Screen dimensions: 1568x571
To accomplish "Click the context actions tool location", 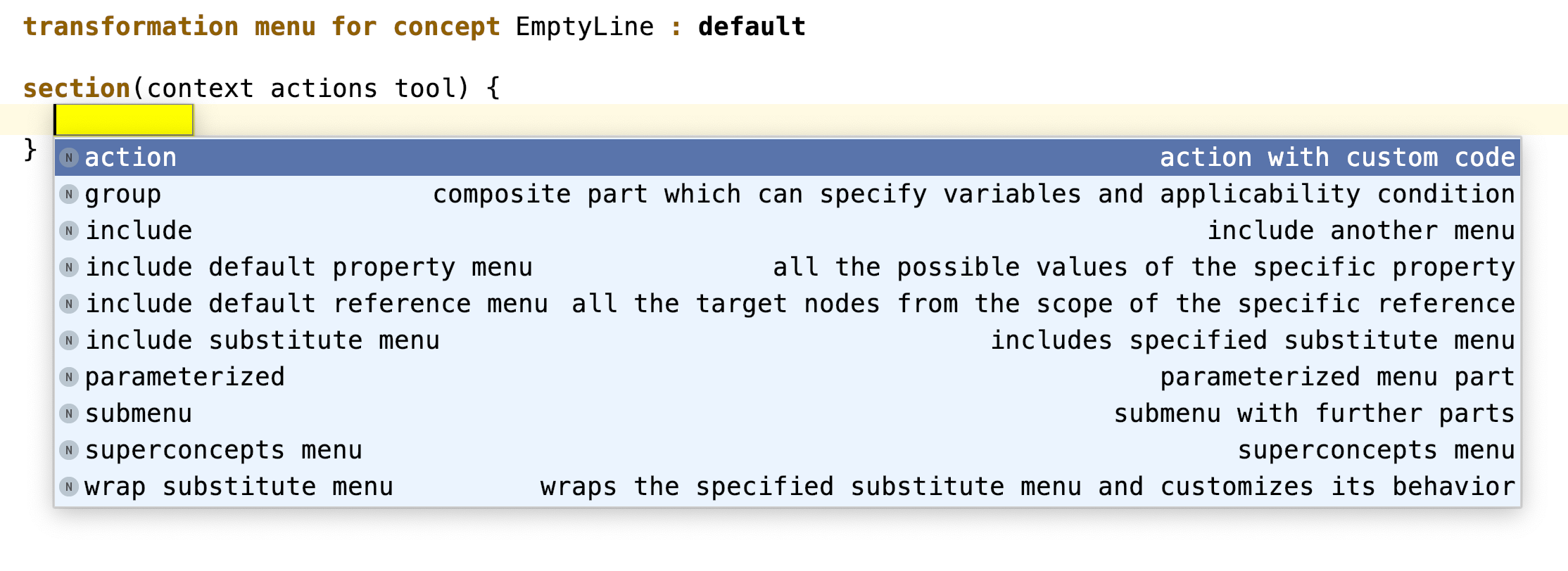I will point(301,89).
